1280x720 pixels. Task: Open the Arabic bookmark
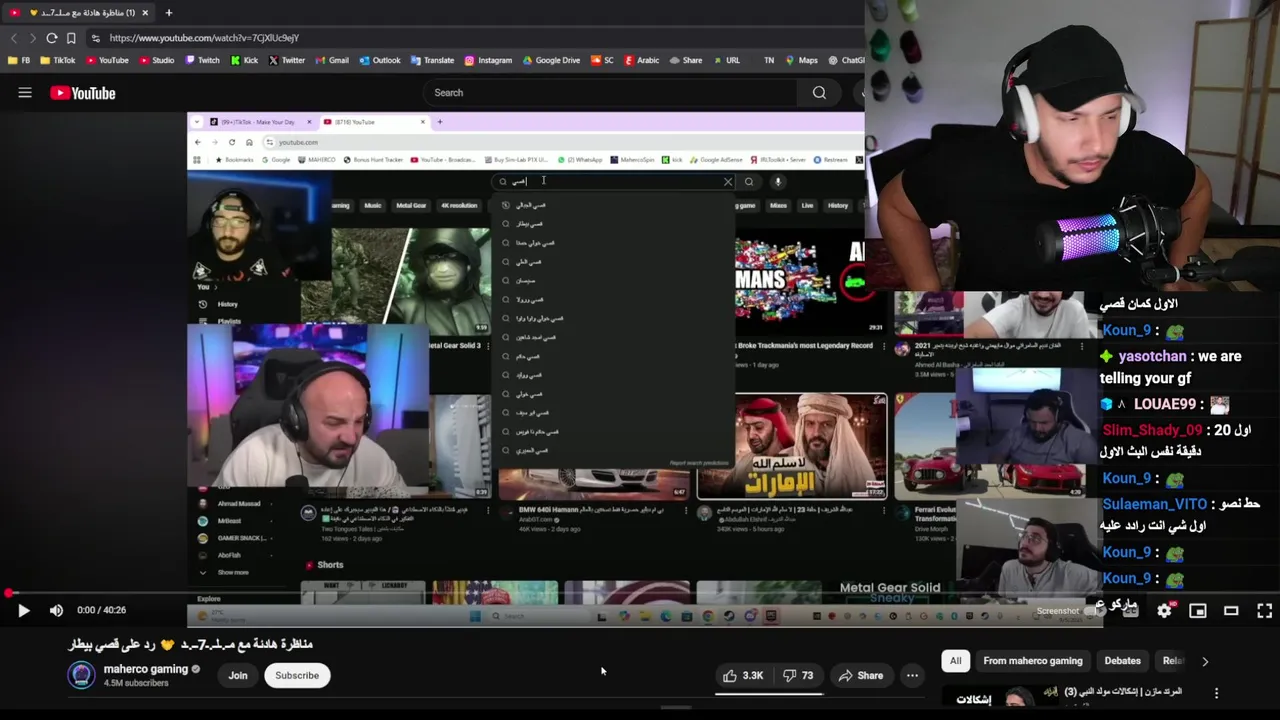pos(641,60)
